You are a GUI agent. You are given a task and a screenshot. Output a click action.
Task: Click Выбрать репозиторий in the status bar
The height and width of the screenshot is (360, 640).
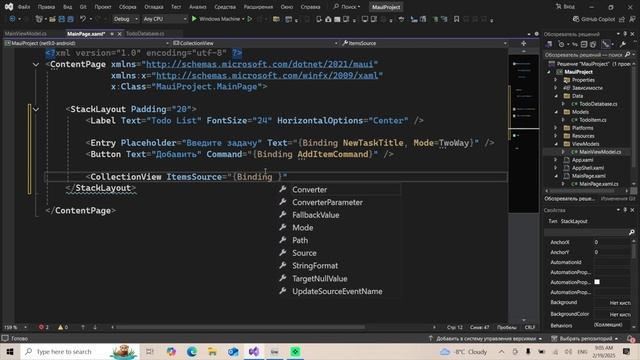point(584,338)
